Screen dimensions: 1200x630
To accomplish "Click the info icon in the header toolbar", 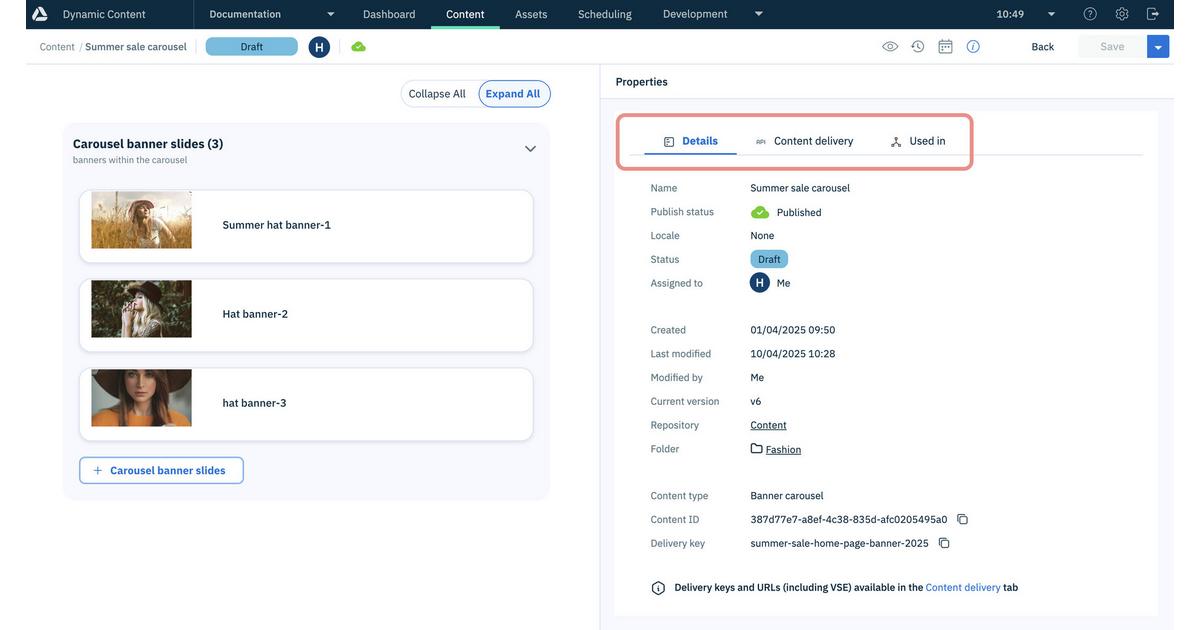I will [x=973, y=47].
